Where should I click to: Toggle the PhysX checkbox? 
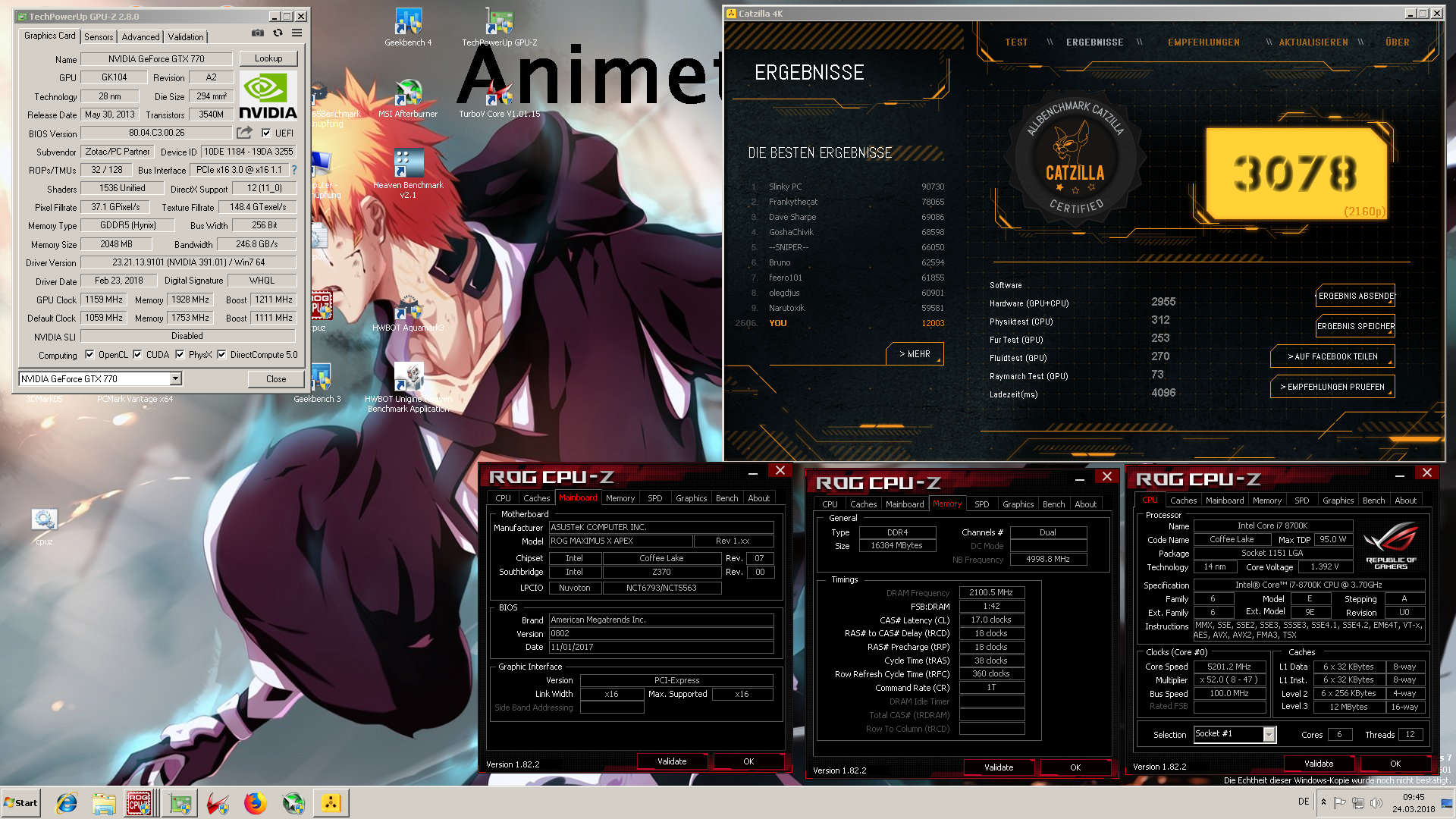pos(180,354)
